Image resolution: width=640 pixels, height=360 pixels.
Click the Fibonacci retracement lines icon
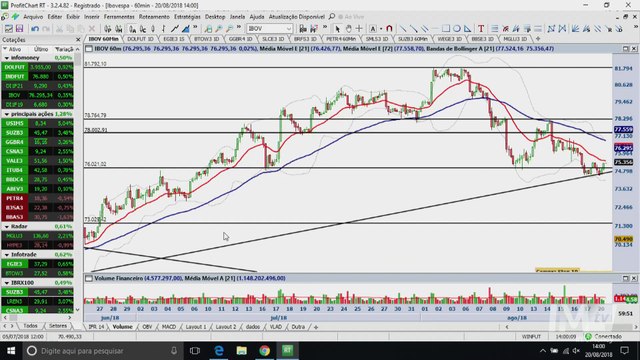tap(495, 29)
